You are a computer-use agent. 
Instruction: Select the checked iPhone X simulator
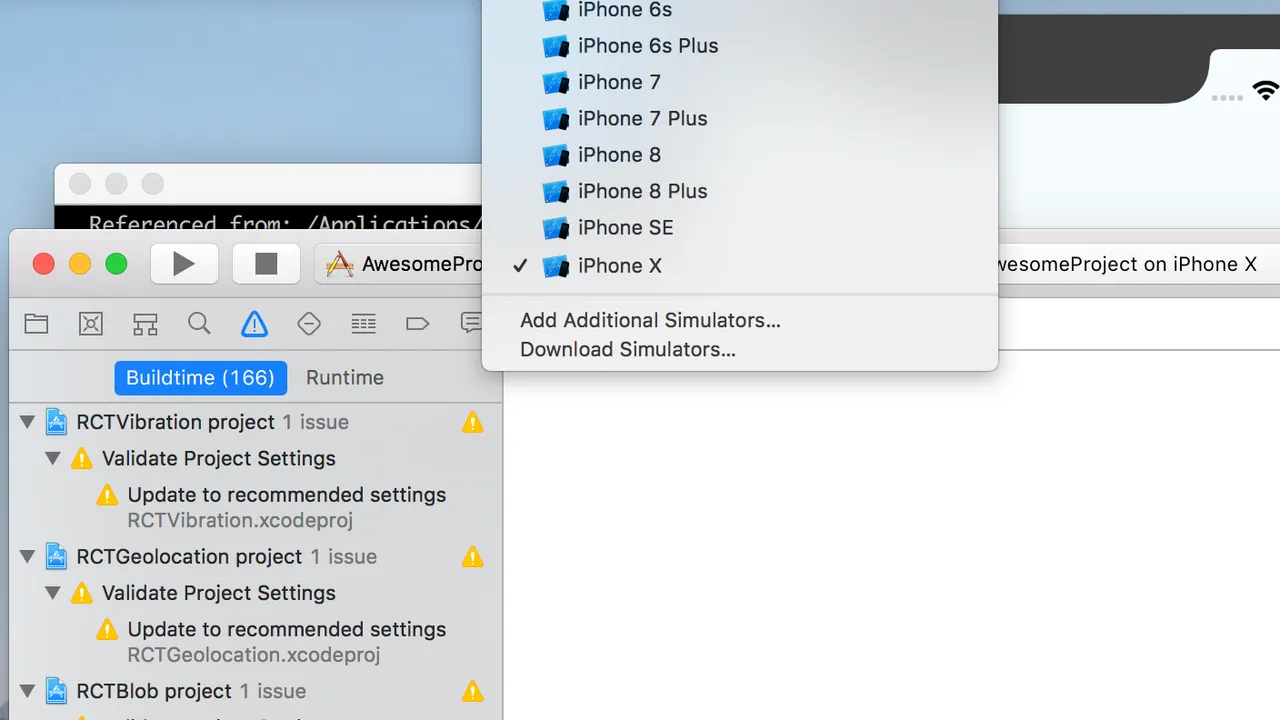click(740, 266)
